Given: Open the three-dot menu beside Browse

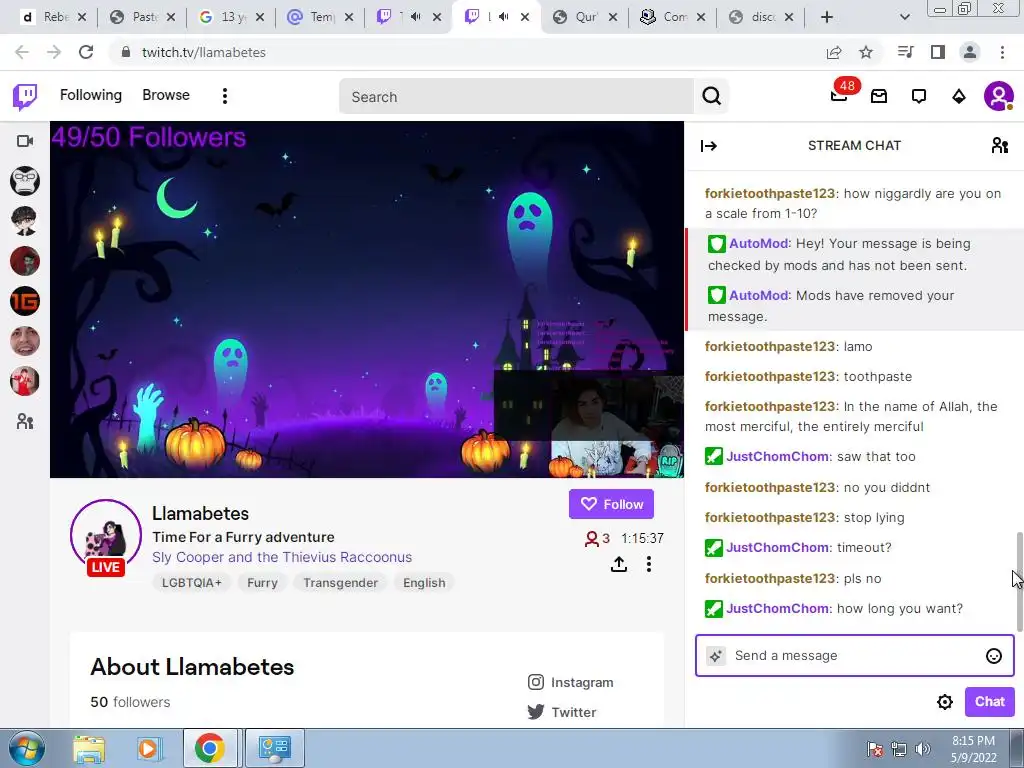Looking at the screenshot, I should coord(225,96).
